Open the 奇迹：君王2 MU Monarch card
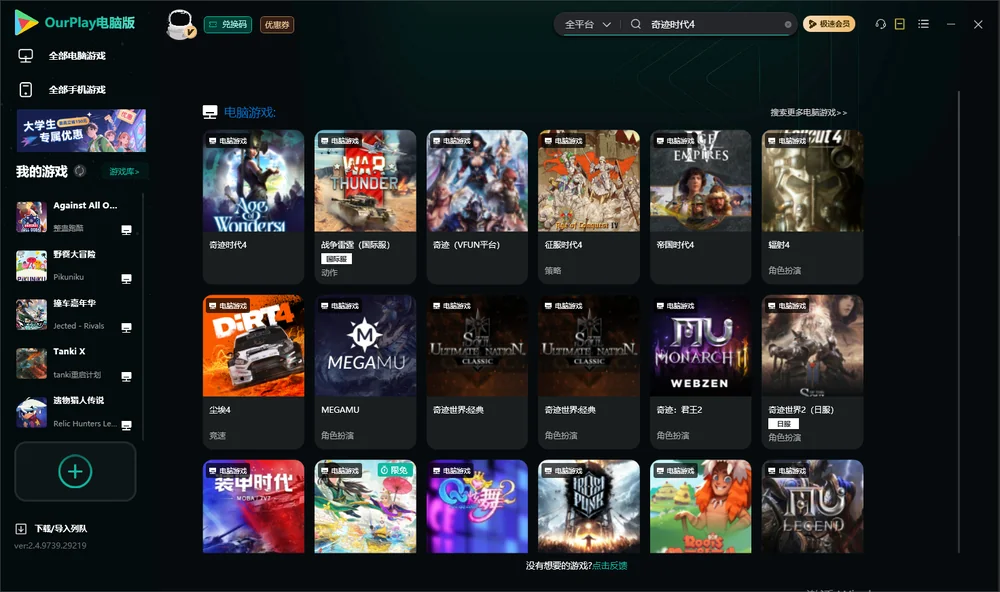 pos(701,372)
